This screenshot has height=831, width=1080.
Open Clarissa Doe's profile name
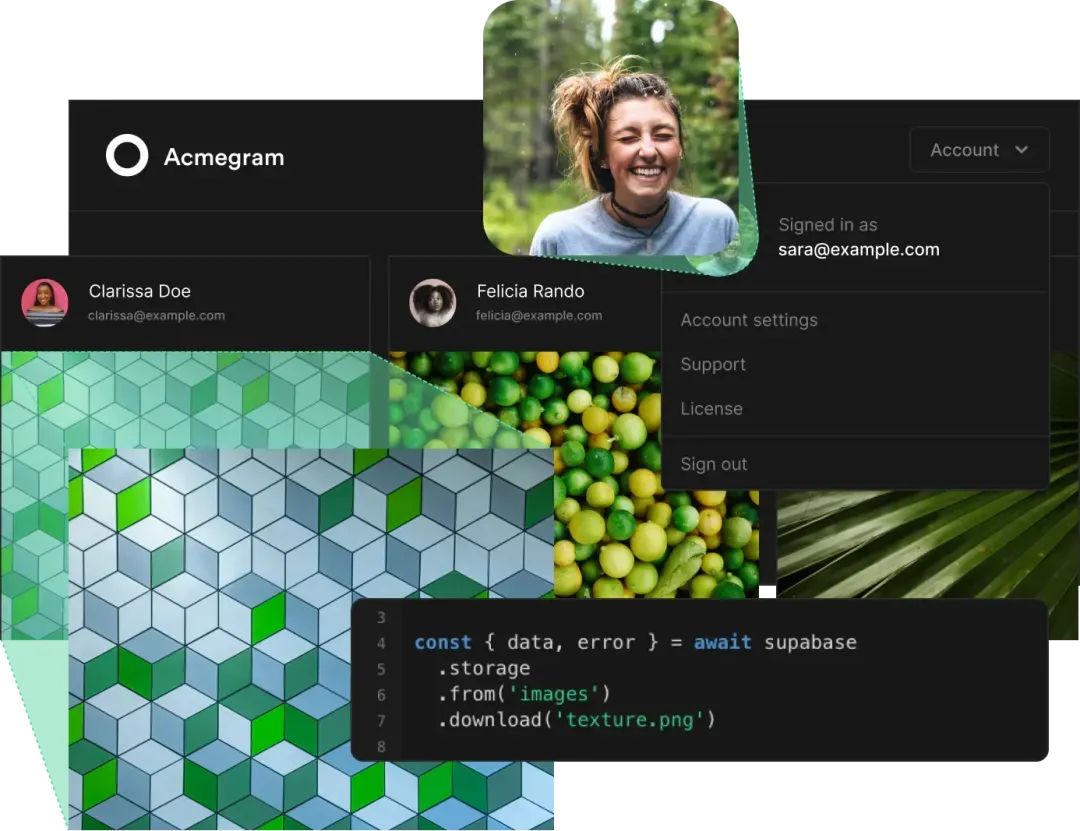point(140,291)
